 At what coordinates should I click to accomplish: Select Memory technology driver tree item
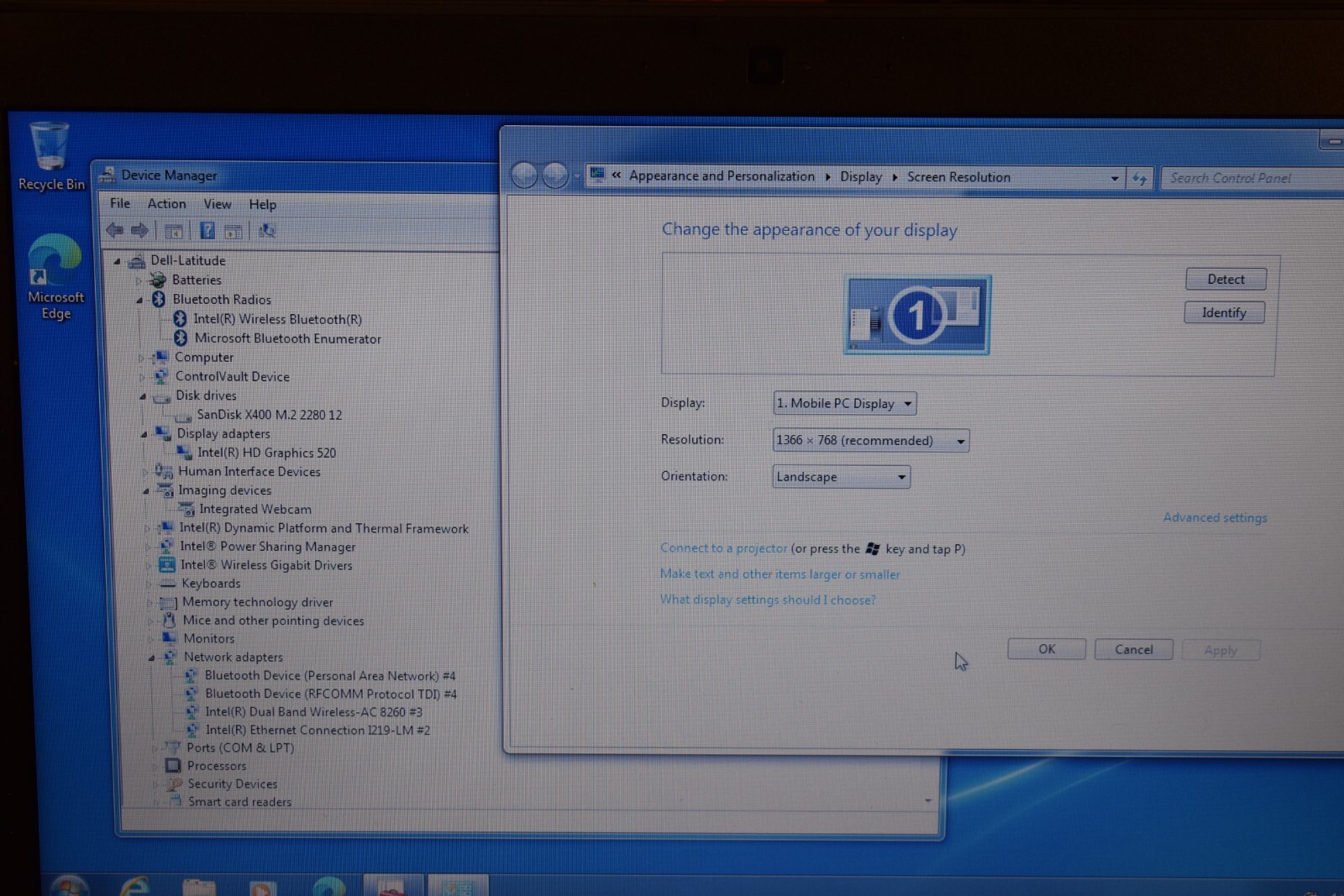point(257,602)
